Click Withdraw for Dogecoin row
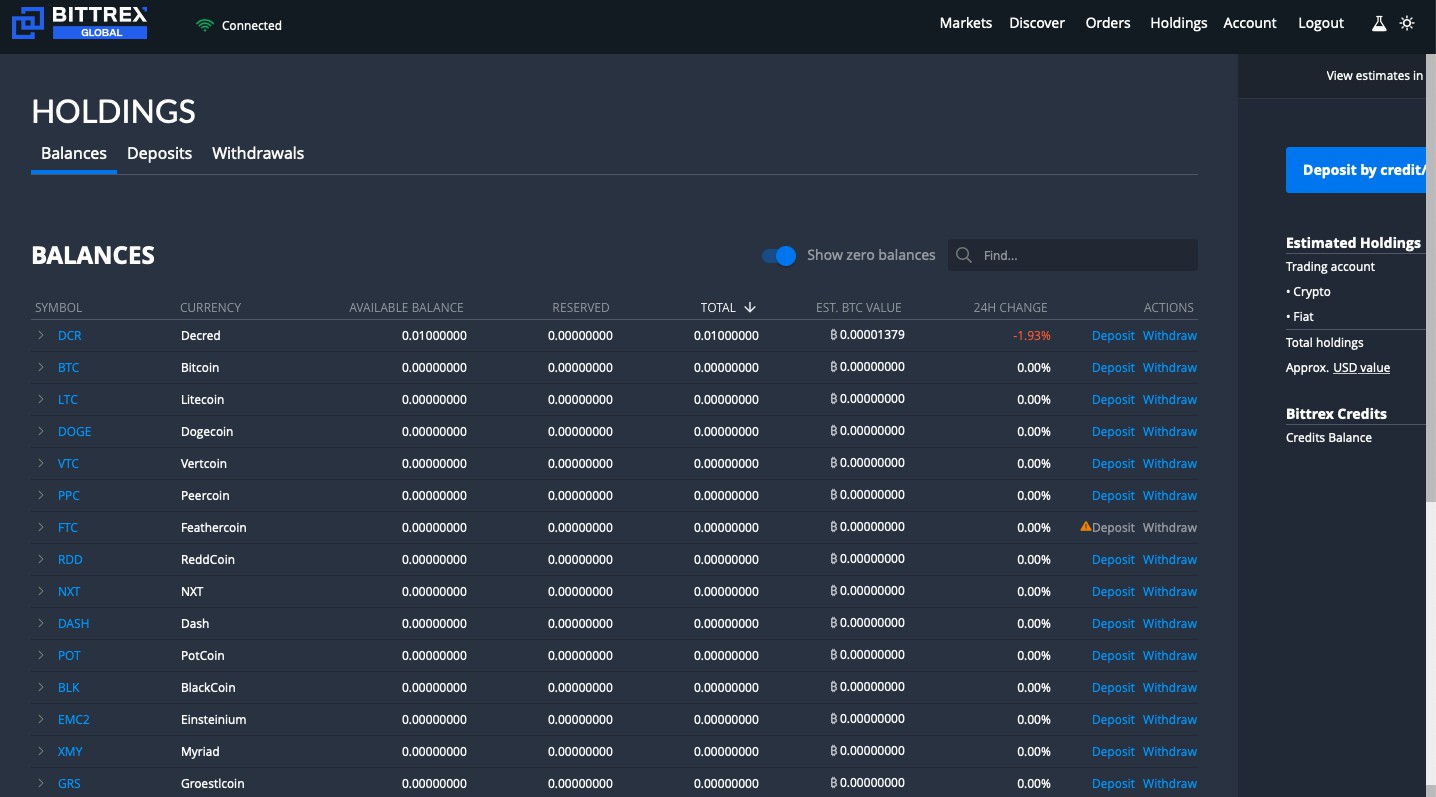This screenshot has height=797, width=1436. (x=1170, y=431)
